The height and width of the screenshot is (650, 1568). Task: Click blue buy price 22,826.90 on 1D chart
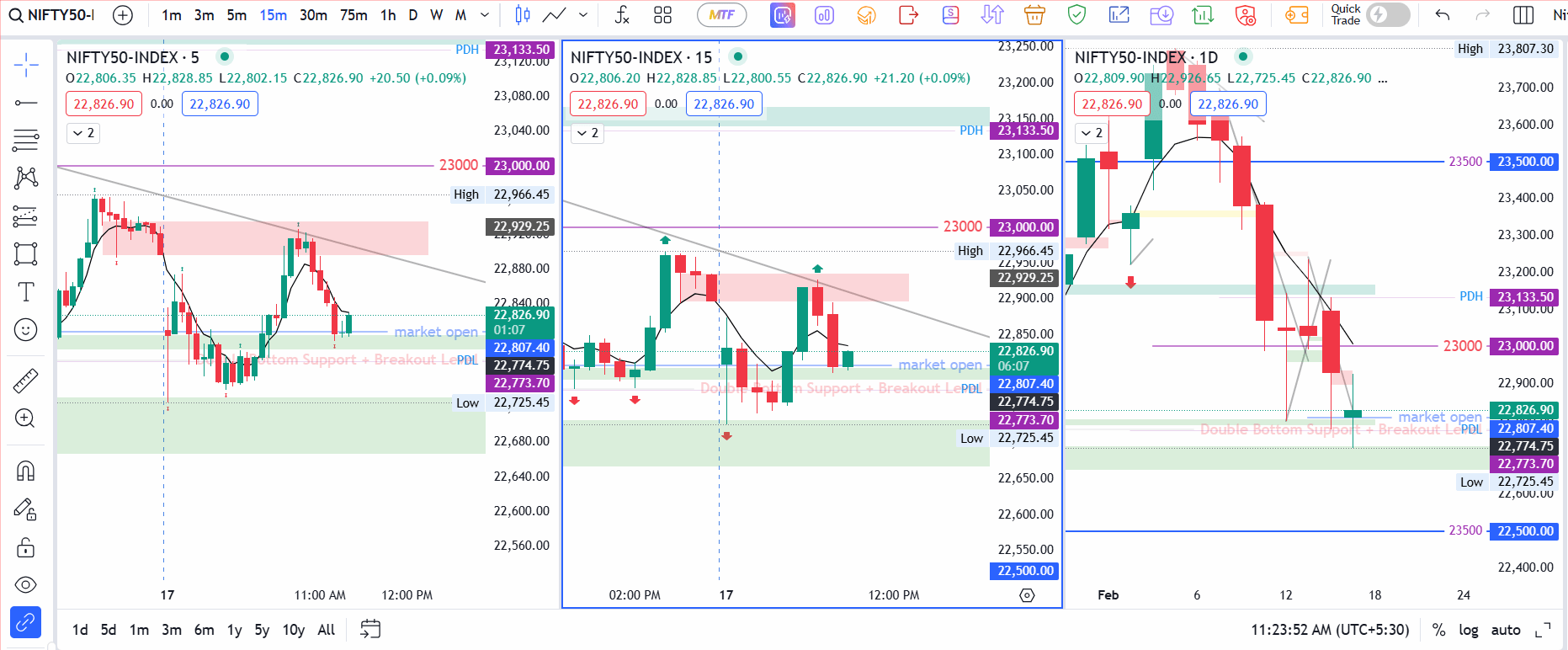point(1228,104)
